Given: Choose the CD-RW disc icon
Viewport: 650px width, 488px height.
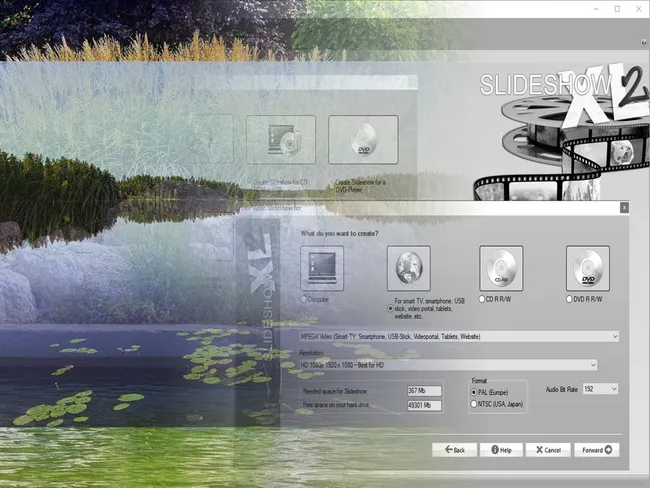Looking at the screenshot, I should (501, 268).
